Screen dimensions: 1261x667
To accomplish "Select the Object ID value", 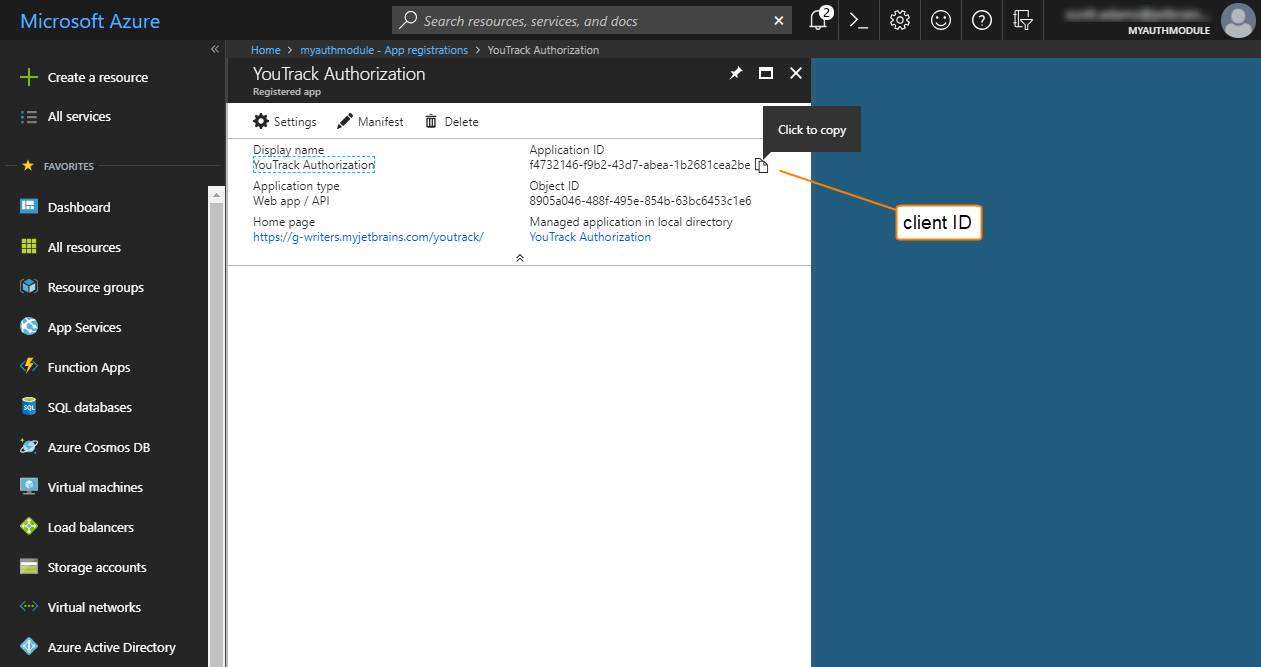I will (x=640, y=200).
